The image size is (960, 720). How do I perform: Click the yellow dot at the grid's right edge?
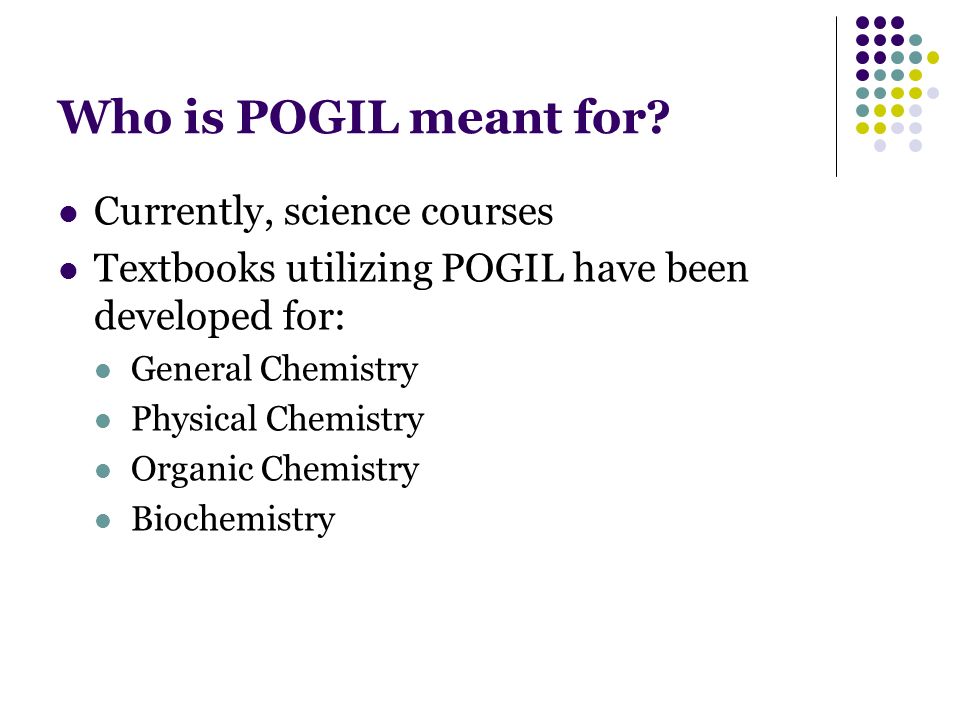932,58
